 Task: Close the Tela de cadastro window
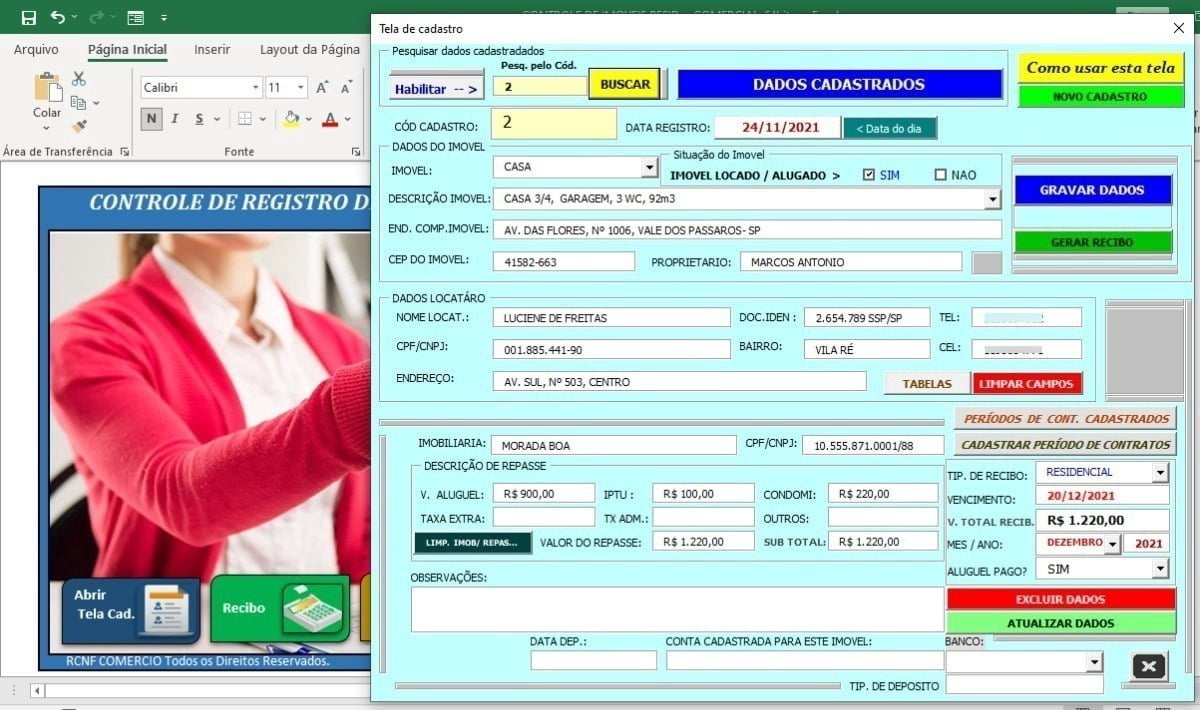point(1178,29)
